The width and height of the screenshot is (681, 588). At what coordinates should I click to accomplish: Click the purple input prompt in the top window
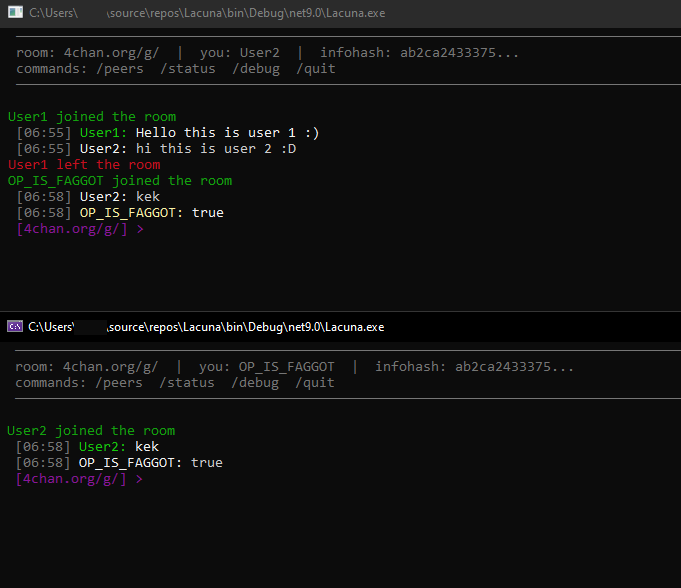click(x=80, y=229)
